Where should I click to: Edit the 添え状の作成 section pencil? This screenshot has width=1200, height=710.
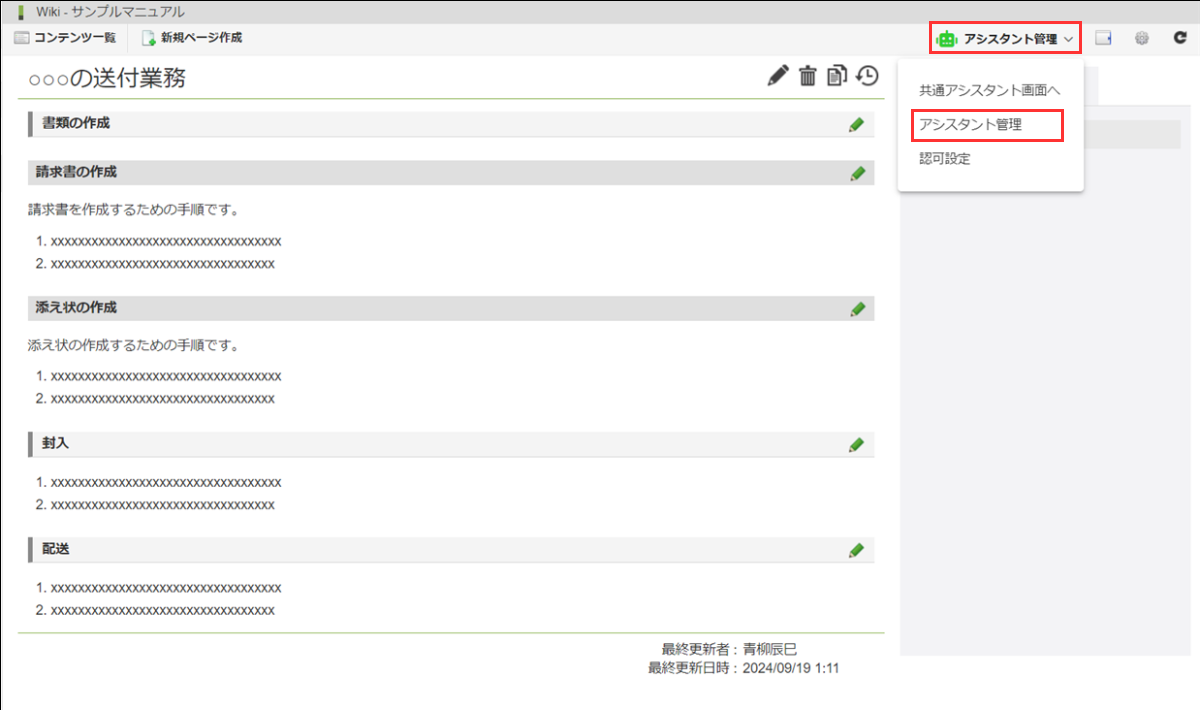click(856, 309)
